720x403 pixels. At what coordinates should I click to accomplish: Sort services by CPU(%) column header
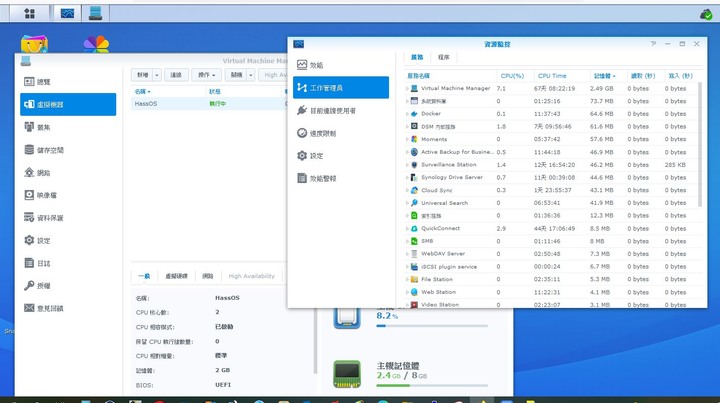512,76
